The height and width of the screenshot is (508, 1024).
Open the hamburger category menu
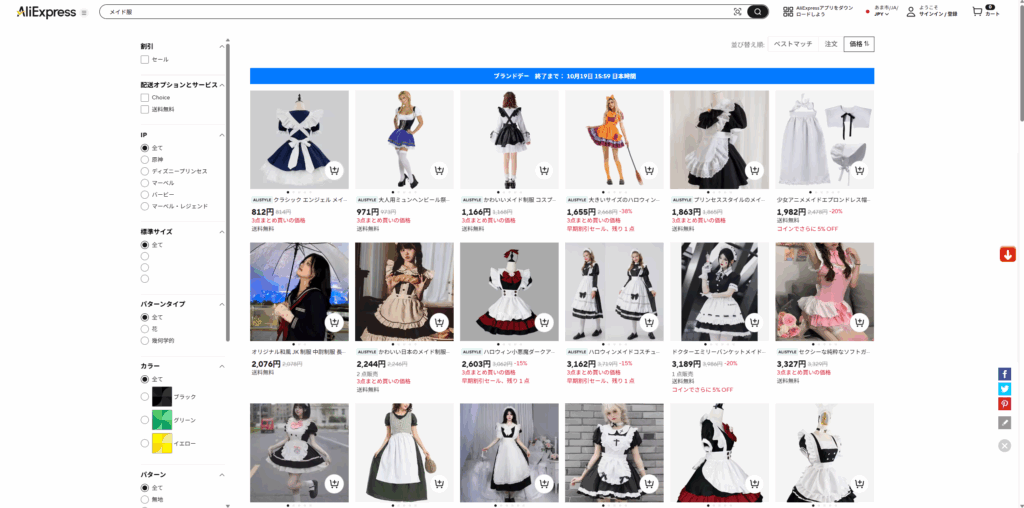point(83,13)
